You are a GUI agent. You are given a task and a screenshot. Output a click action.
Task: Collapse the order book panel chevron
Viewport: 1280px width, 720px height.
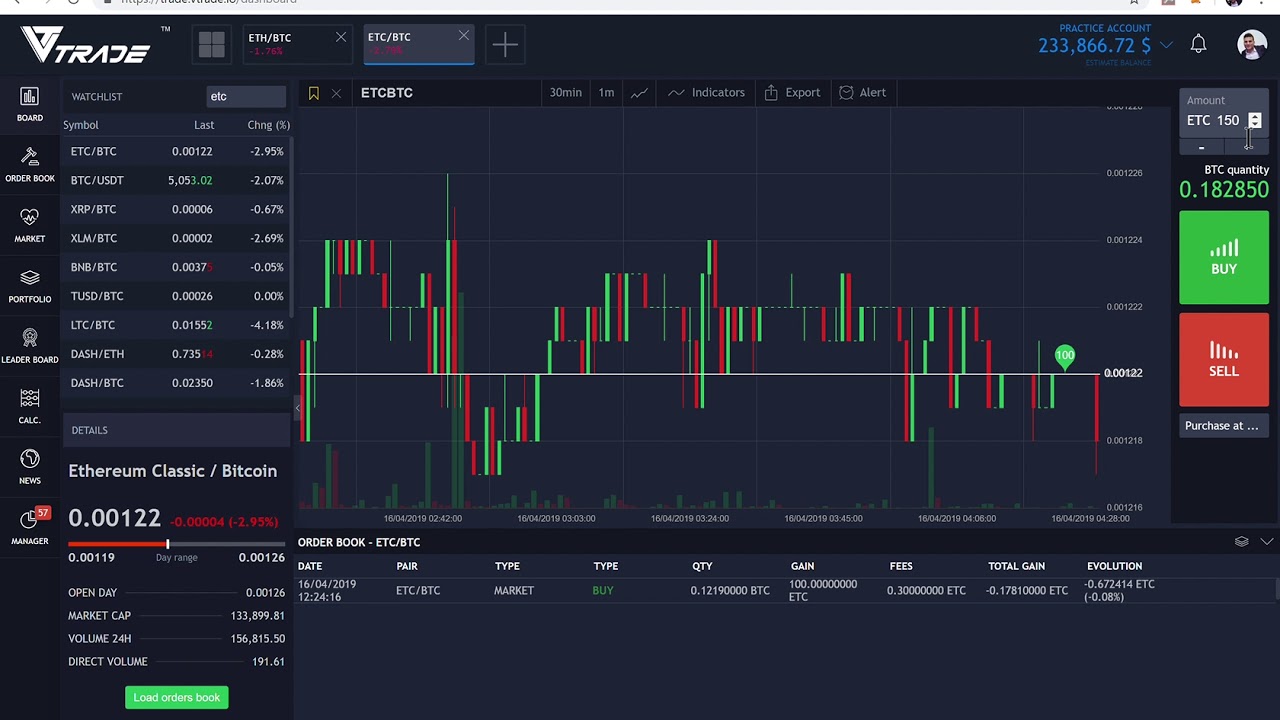point(1266,542)
